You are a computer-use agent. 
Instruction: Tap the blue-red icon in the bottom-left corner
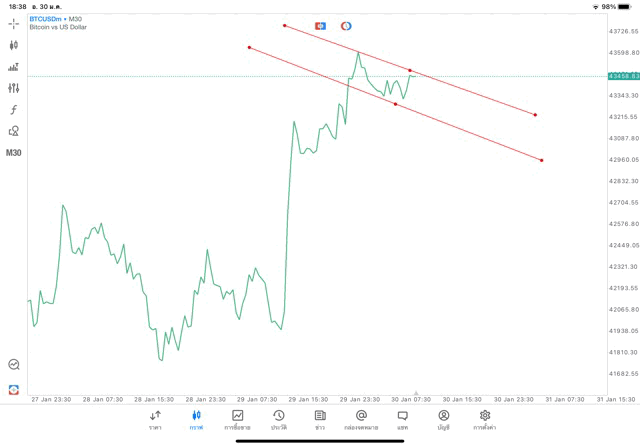coord(14,389)
